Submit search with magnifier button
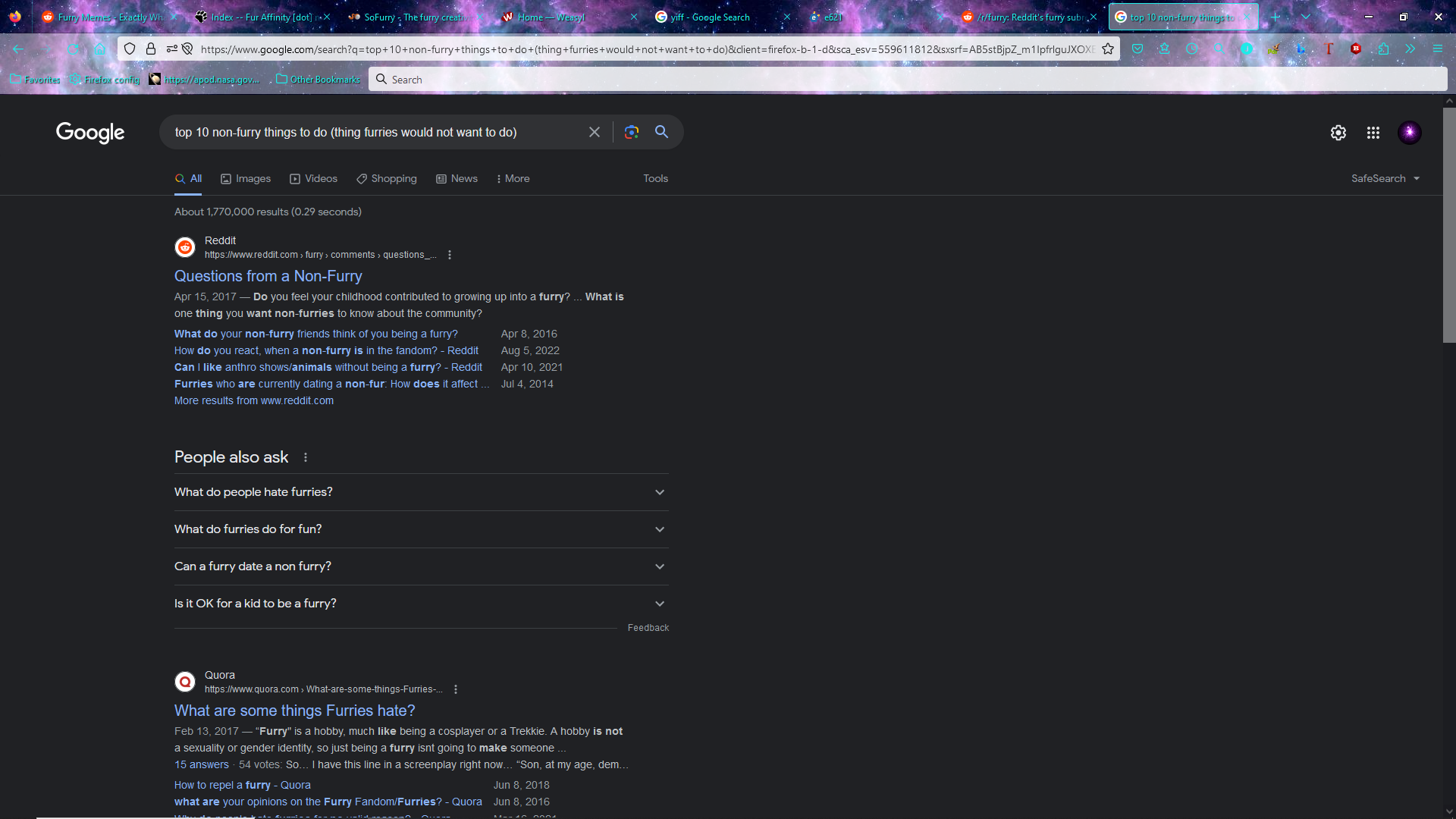 click(662, 132)
